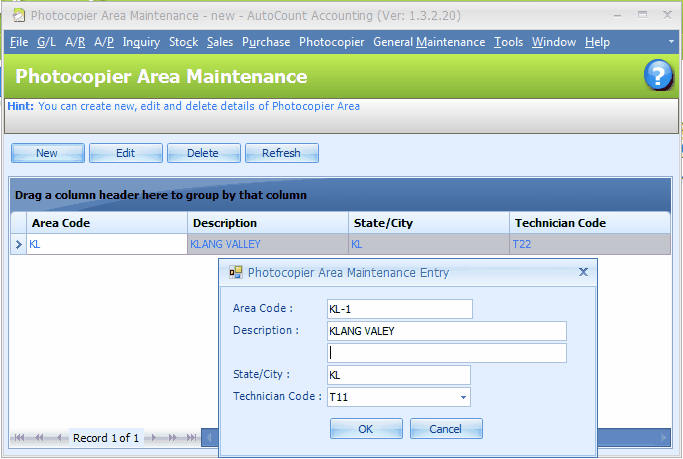Viewport: 683px width, 459px height.
Task: Sort by Description column header
Action: 268,223
